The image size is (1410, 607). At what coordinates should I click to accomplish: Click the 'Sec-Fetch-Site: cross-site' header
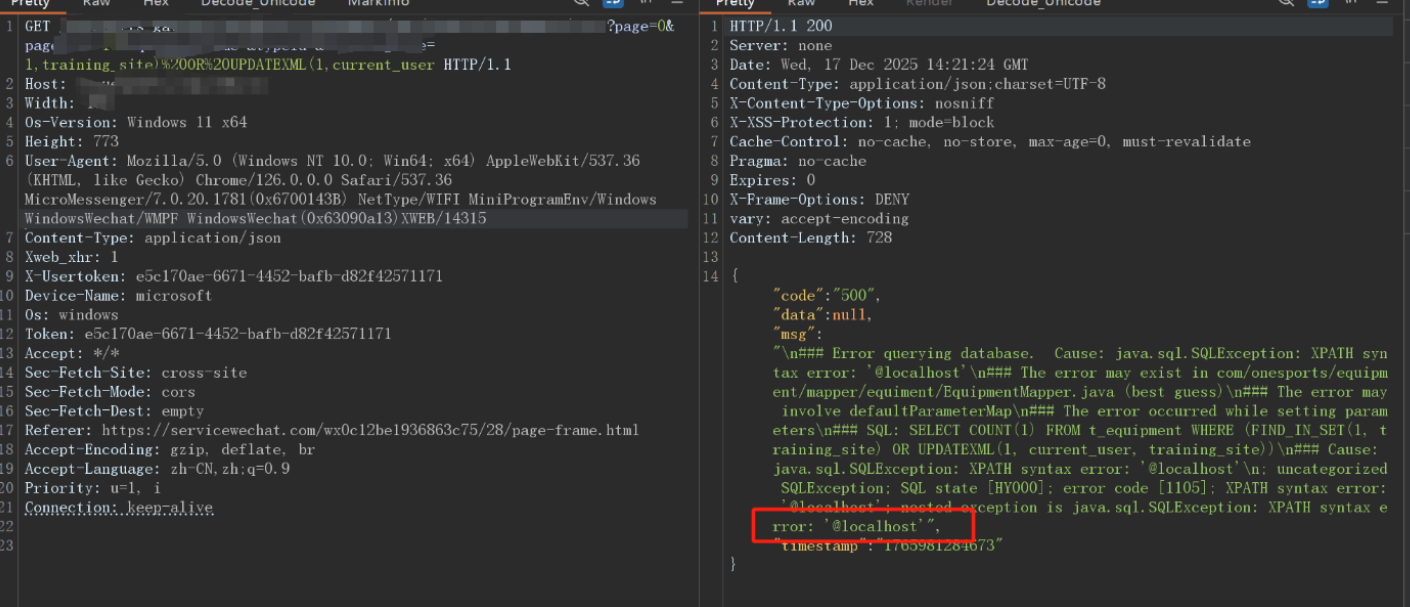coord(135,373)
